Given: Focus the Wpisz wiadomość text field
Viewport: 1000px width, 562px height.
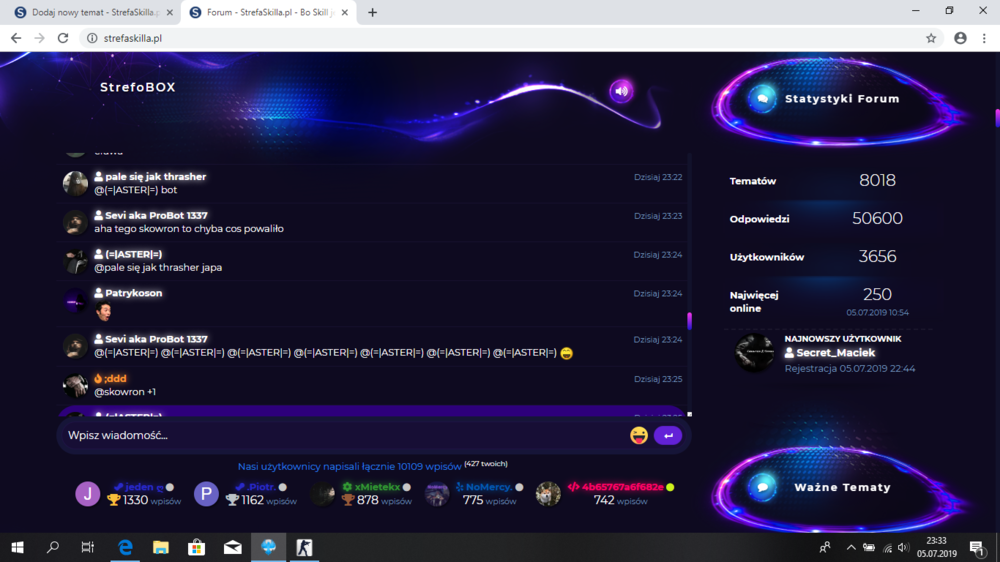Looking at the screenshot, I should pos(344,436).
